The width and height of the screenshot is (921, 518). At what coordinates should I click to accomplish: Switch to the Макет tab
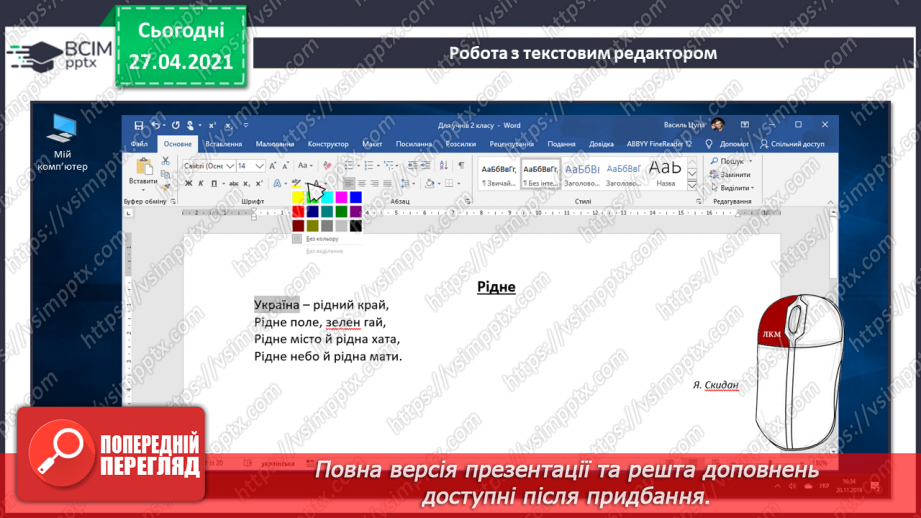click(x=372, y=144)
